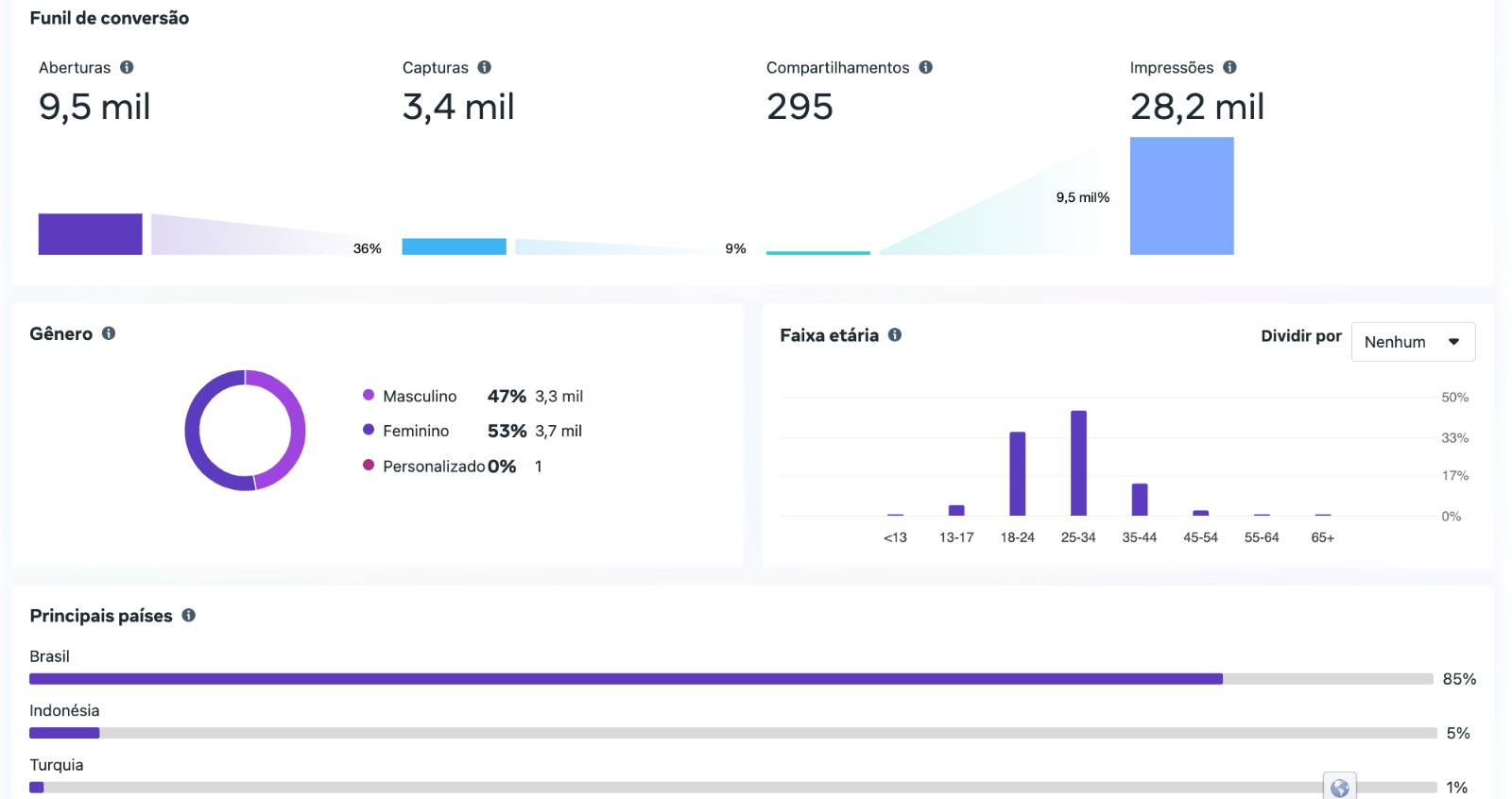Screen dimensions: 1512x799
Task: Click the Feminino legend entry
Action: click(416, 431)
